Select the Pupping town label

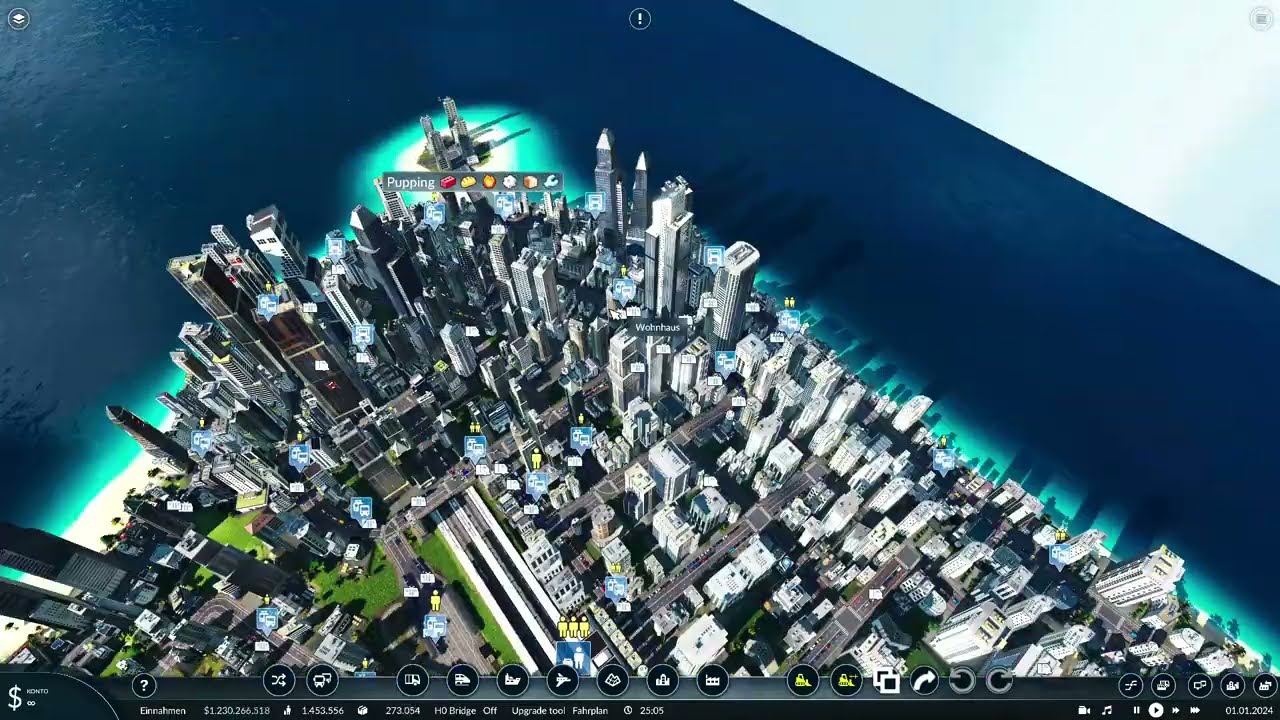pyautogui.click(x=411, y=182)
